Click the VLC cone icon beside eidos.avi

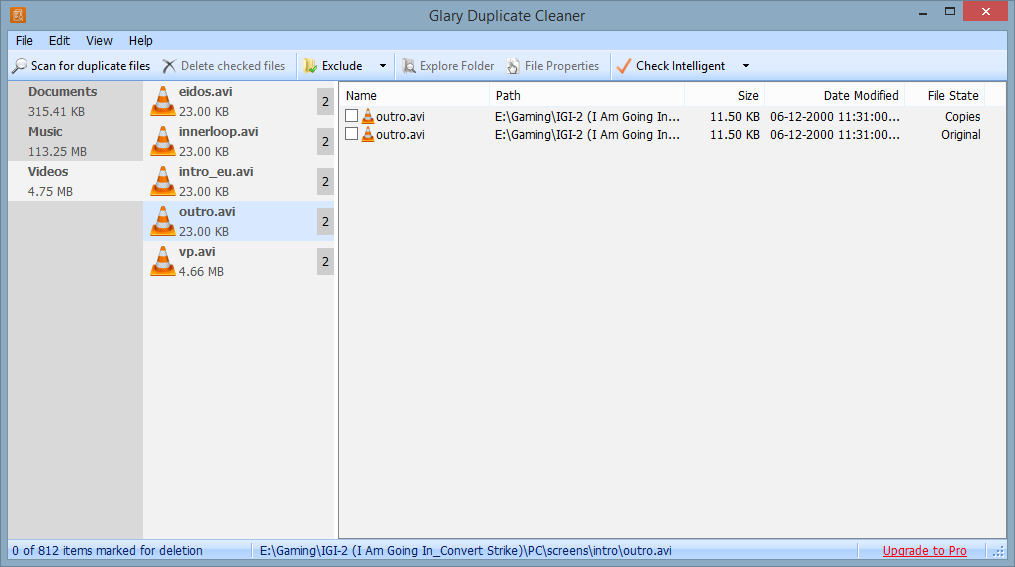[x=162, y=101]
